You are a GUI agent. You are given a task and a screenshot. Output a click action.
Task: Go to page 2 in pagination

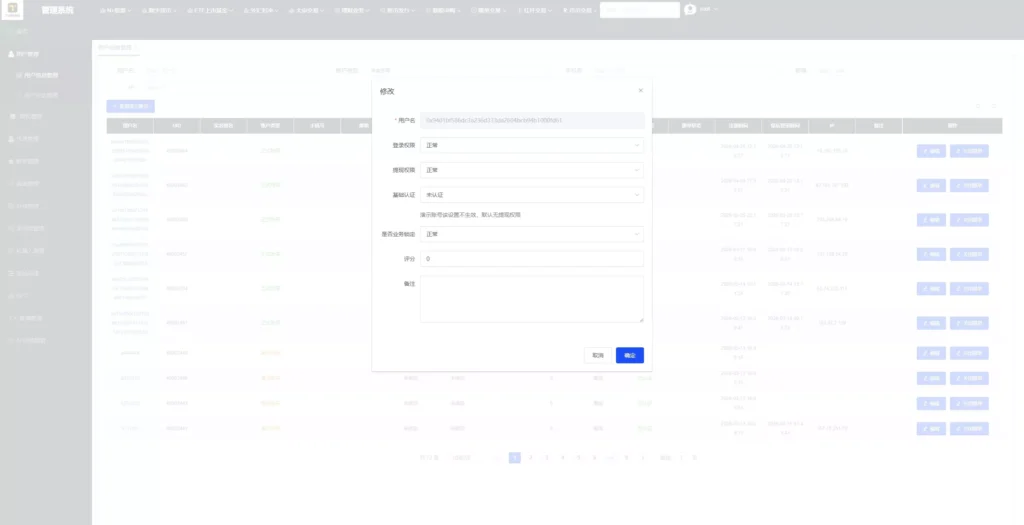tap(530, 458)
